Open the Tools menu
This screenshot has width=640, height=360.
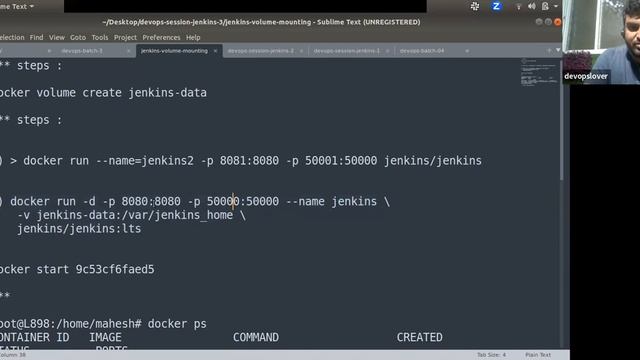coord(100,37)
